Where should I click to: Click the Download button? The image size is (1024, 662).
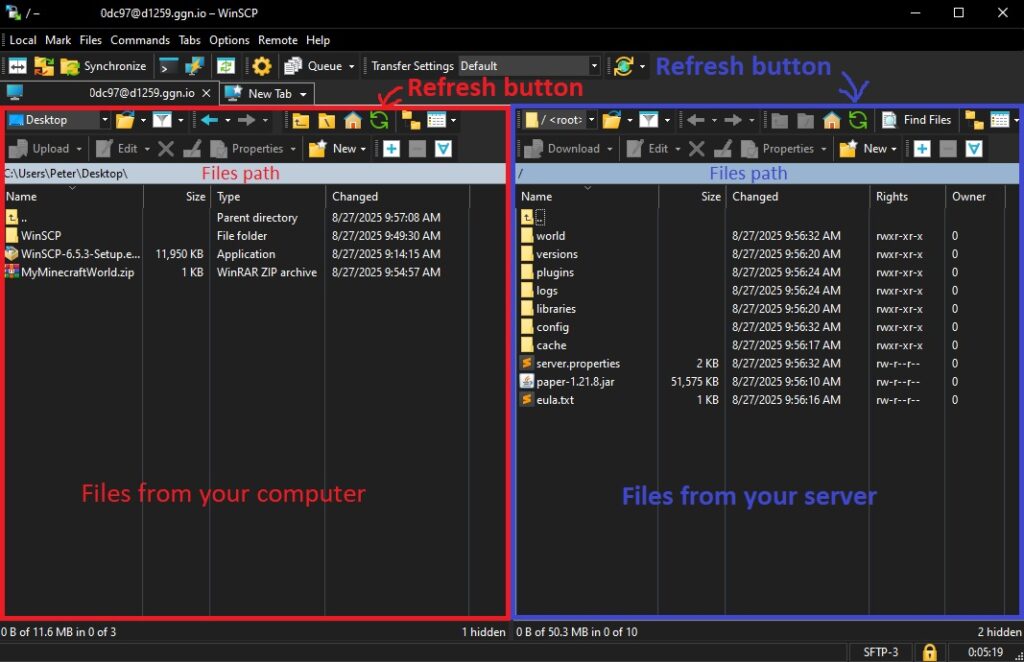(563, 149)
